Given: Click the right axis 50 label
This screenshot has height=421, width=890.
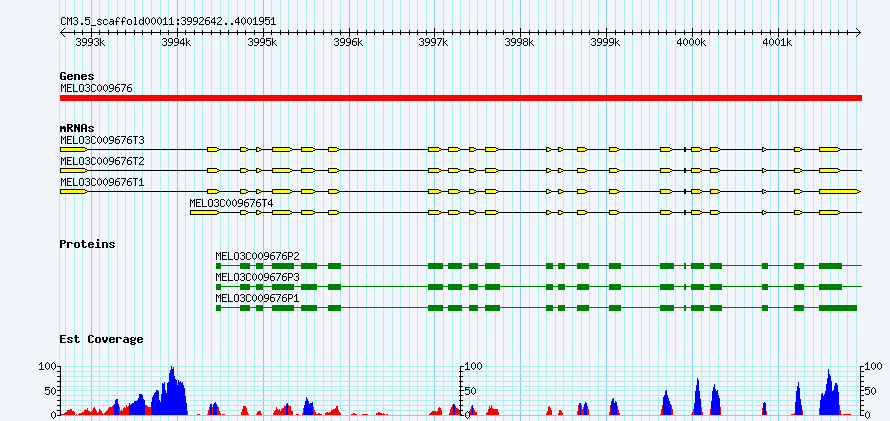Looking at the screenshot, I should 871,391.
